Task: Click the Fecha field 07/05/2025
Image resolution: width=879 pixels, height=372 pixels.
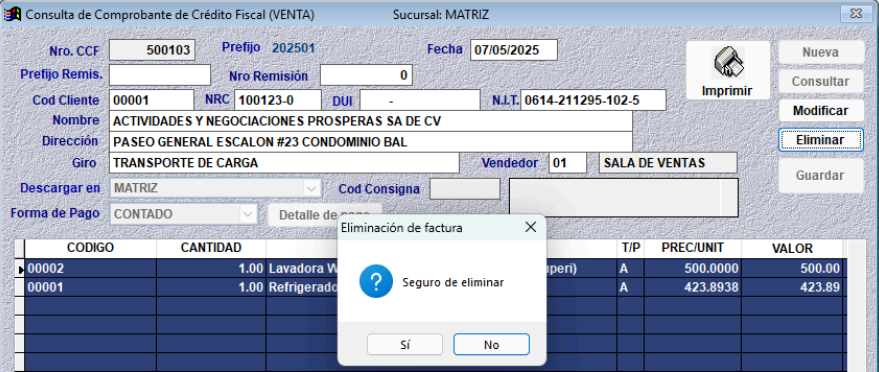Action: 514,50
